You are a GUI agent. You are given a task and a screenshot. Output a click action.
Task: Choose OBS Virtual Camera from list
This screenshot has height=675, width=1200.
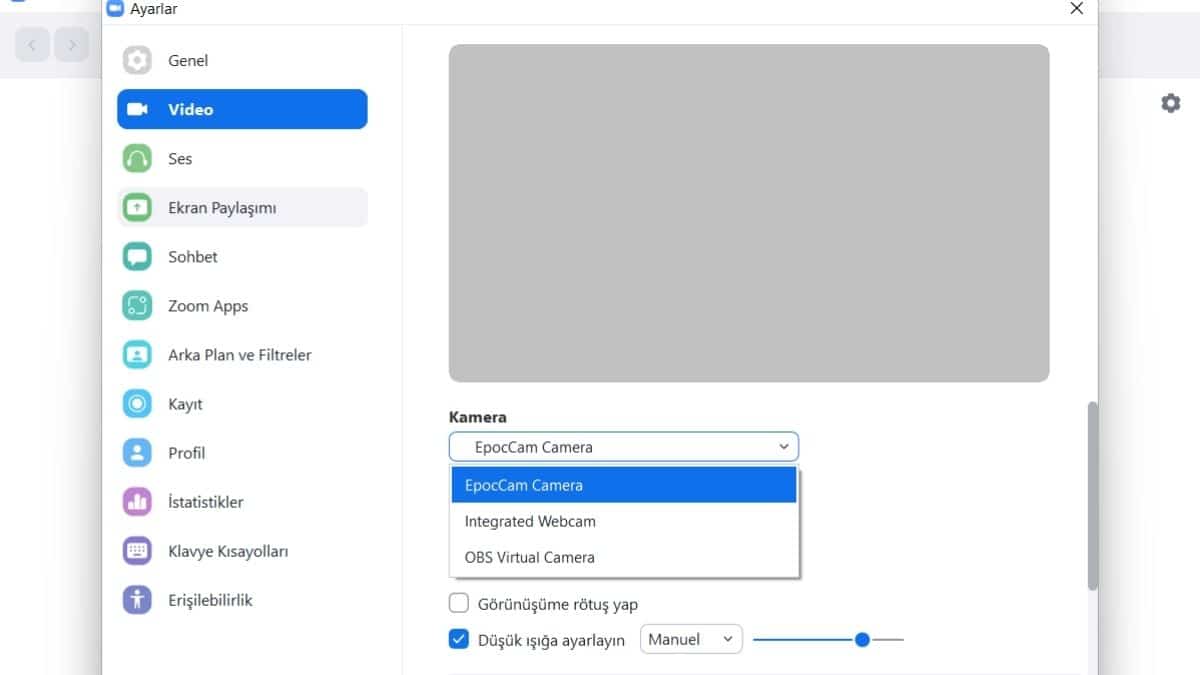624,557
